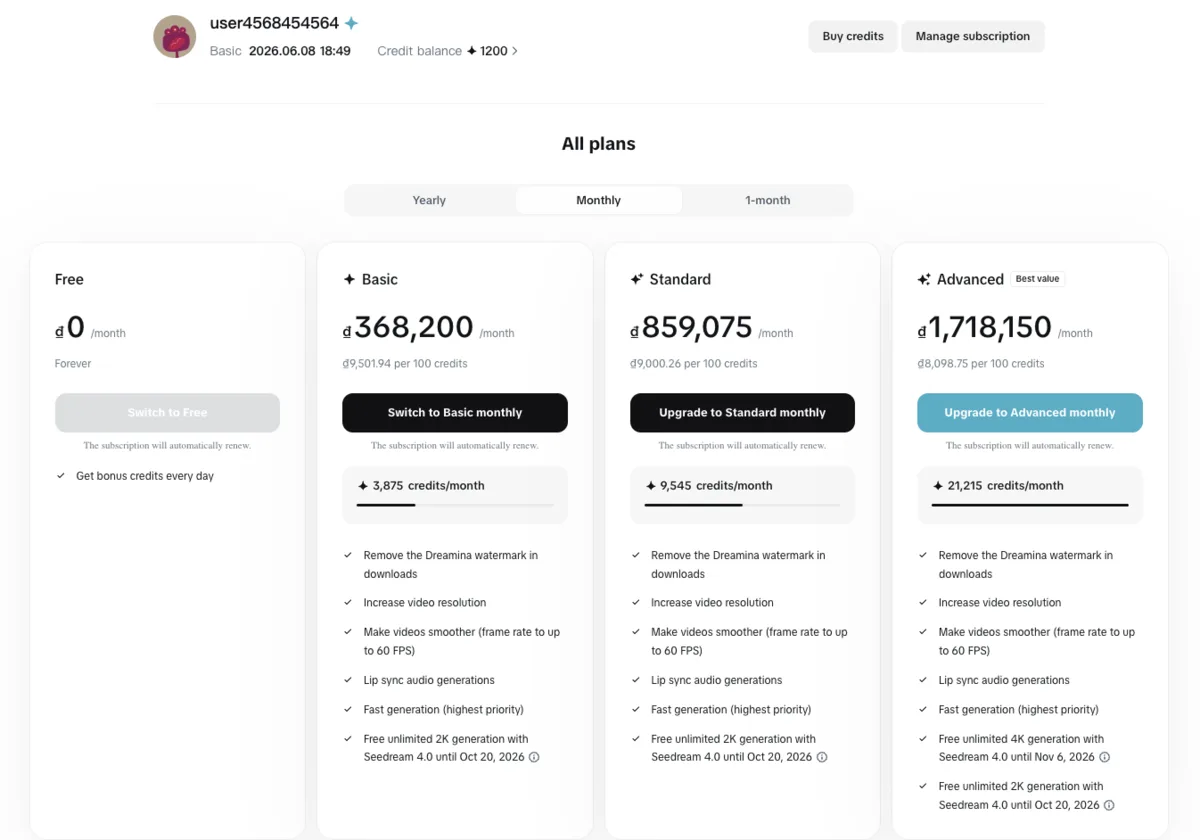Click the blue sparkle badge beside username

click(x=351, y=23)
